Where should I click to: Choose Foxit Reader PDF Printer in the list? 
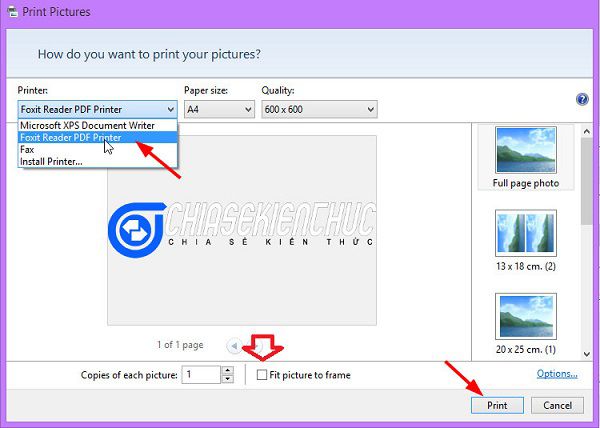point(98,137)
